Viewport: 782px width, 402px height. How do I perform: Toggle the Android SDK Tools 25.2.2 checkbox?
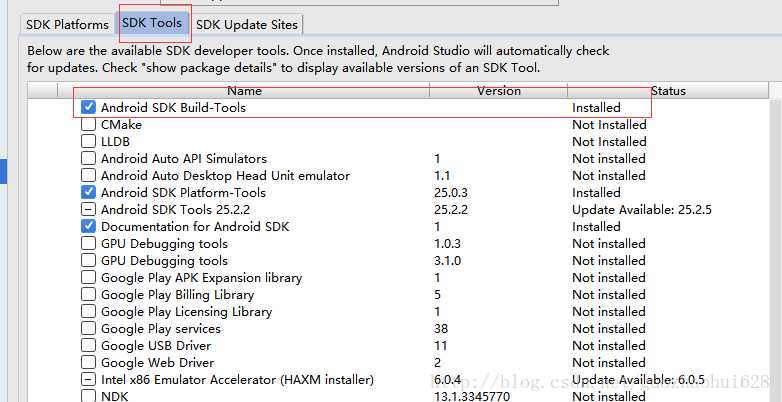coord(88,209)
